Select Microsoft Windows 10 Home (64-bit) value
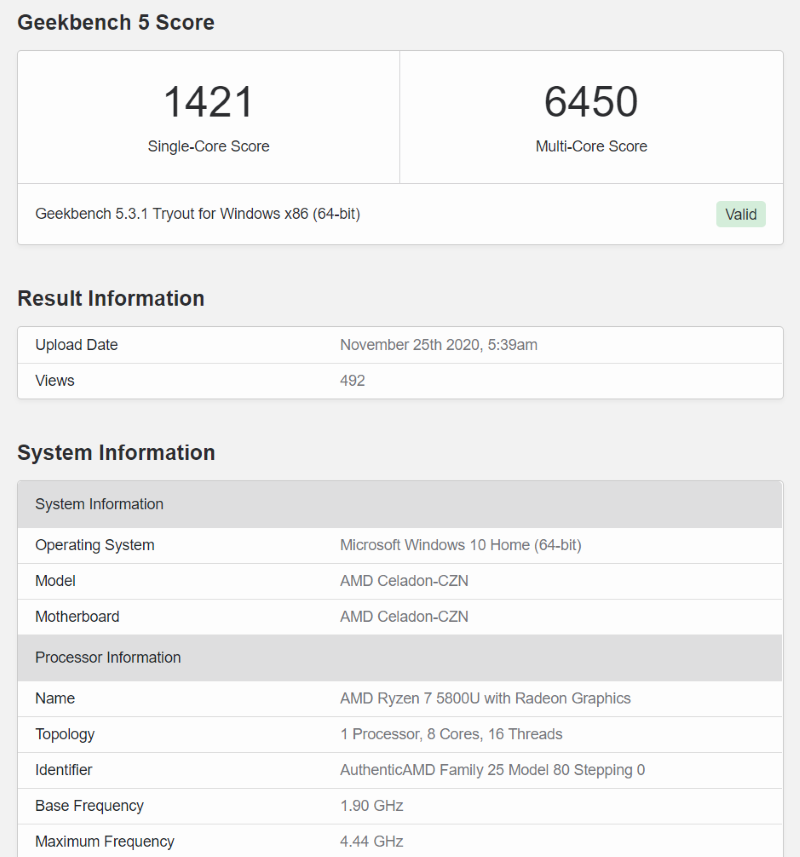The image size is (800, 857). tap(461, 545)
